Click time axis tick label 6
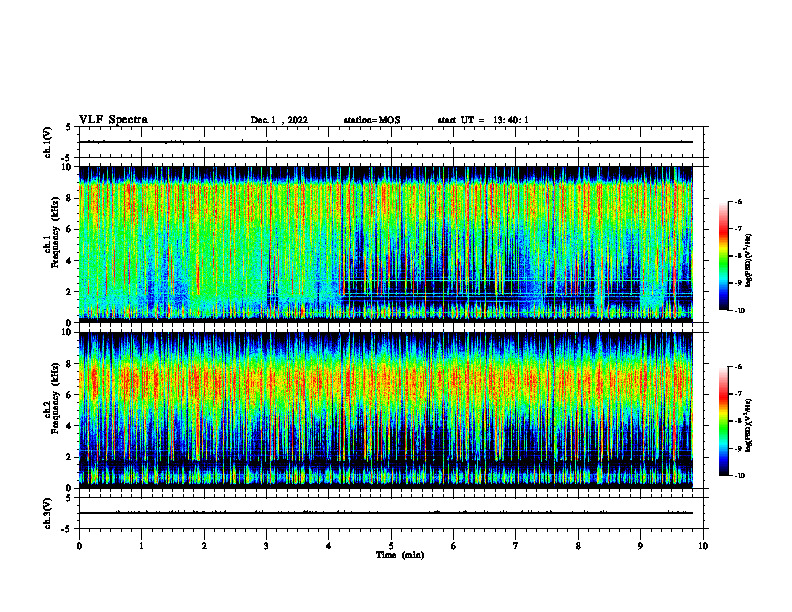The width and height of the screenshot is (792, 612). coord(454,546)
